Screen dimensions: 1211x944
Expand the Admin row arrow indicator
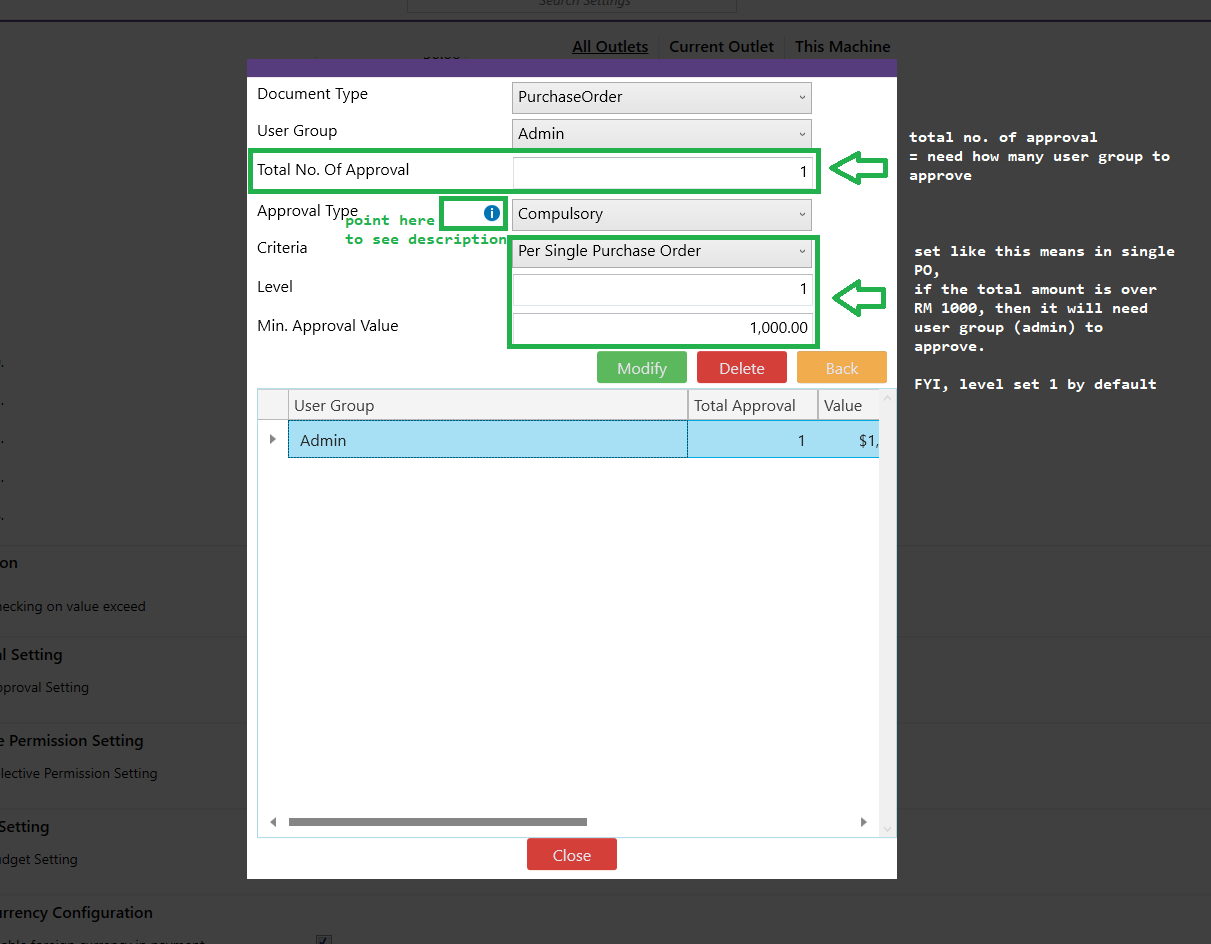273,439
